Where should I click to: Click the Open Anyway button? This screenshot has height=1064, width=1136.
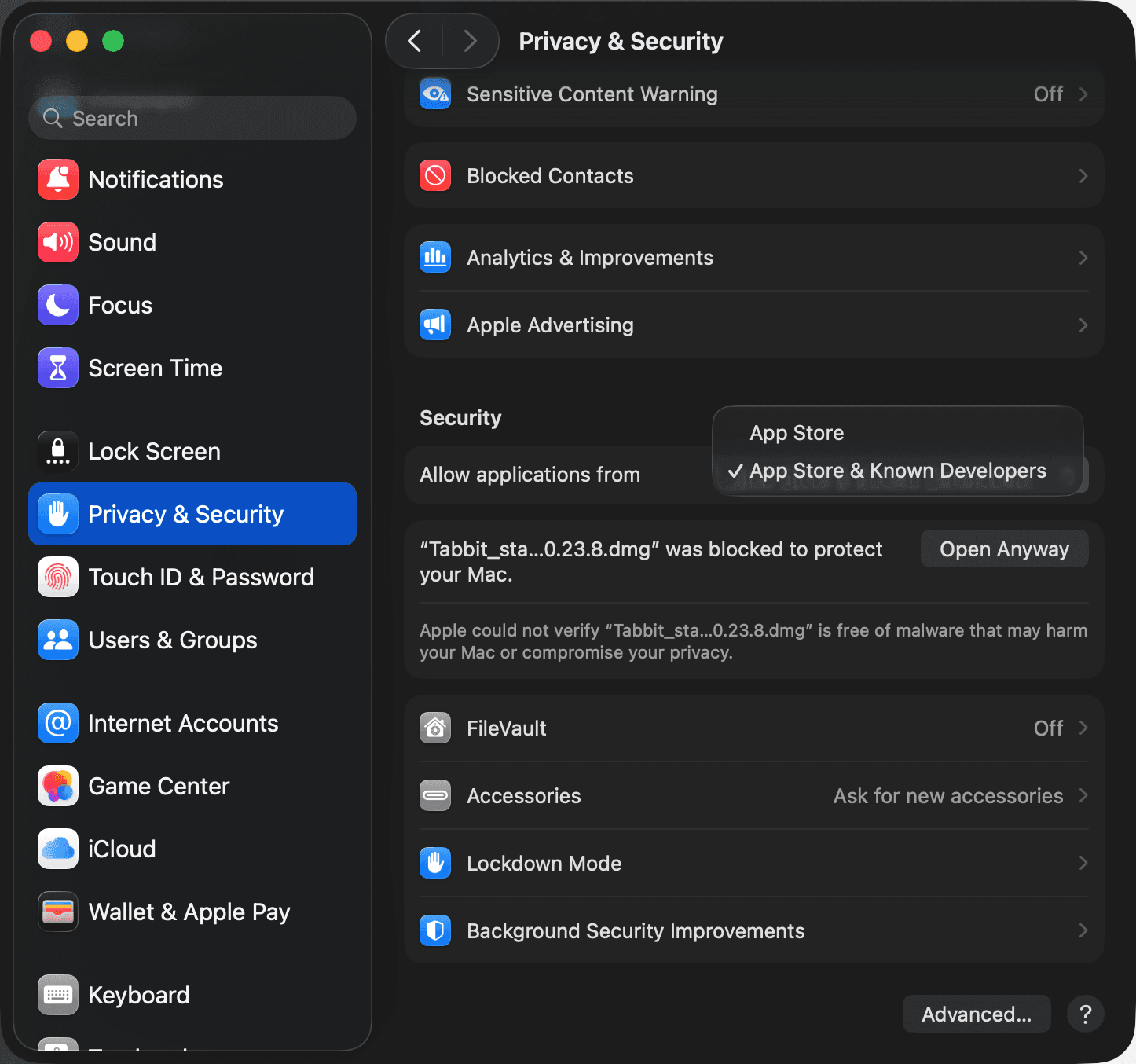[1004, 549]
